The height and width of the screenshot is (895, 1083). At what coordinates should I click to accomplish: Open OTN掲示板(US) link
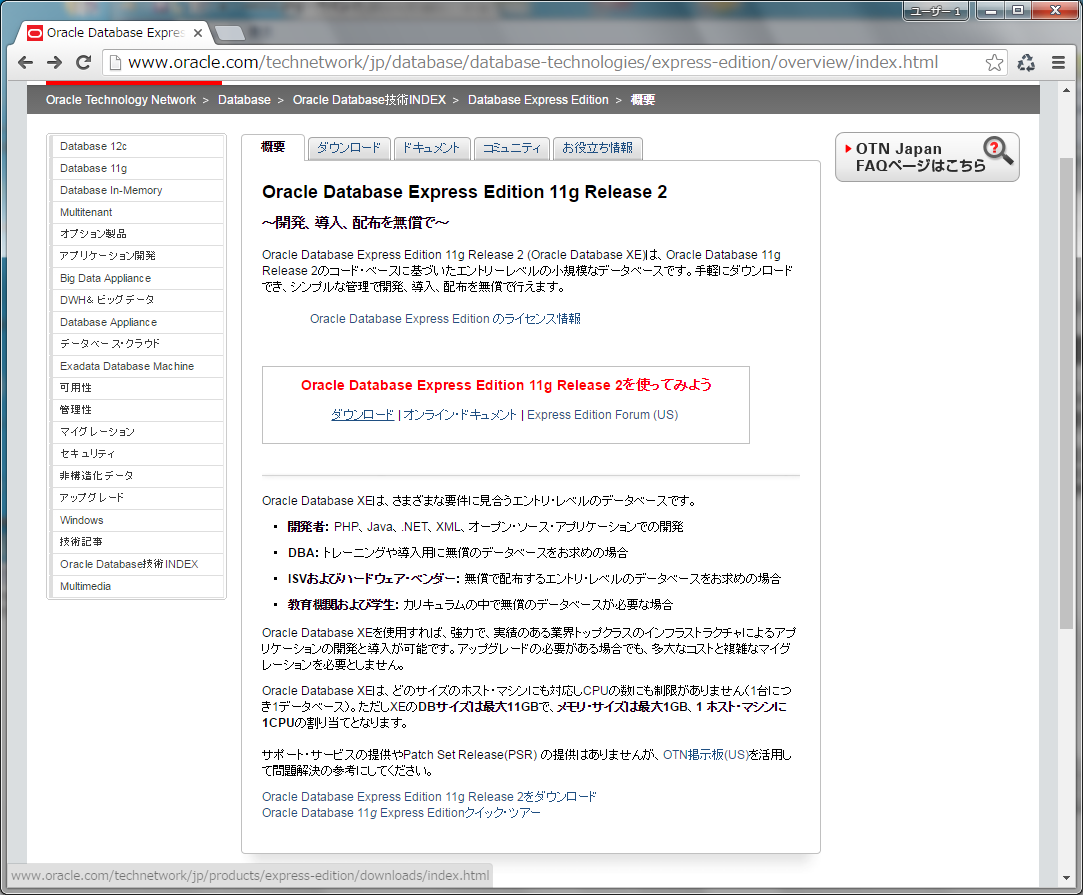click(706, 755)
